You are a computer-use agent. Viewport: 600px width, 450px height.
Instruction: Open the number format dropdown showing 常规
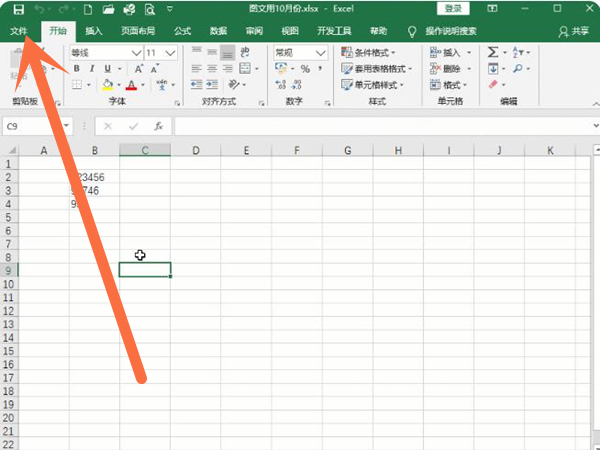click(x=318, y=52)
